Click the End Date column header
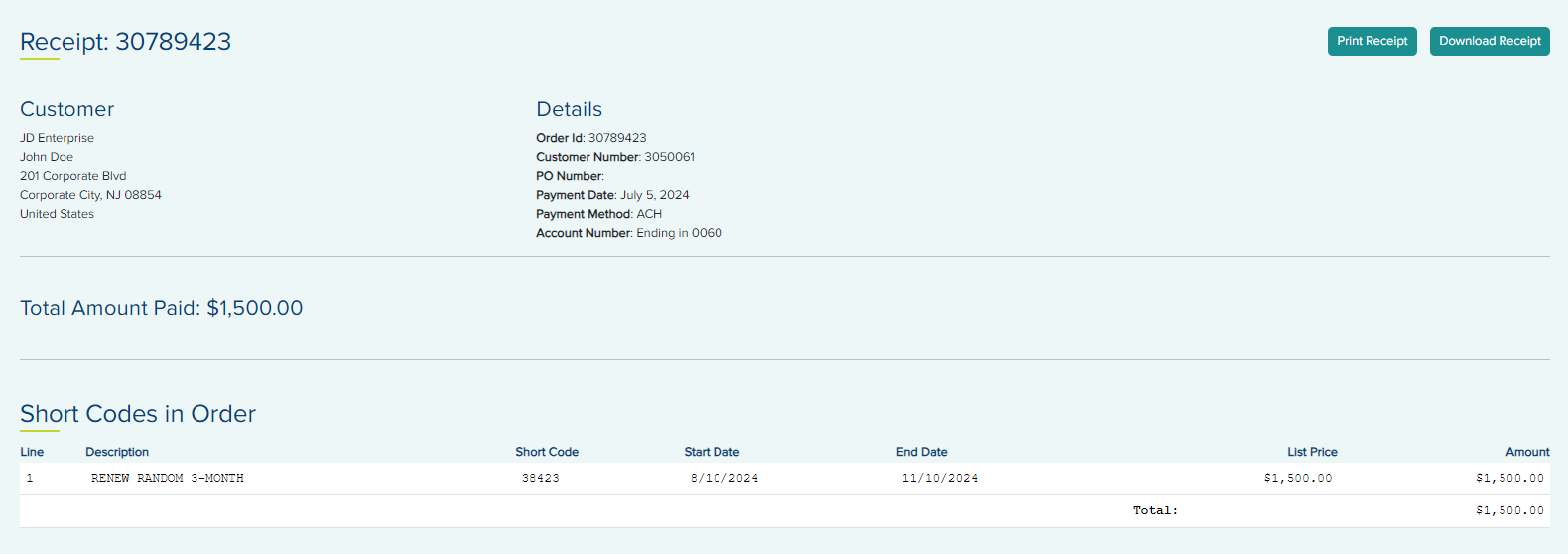This screenshot has width=1568, height=554. point(921,452)
